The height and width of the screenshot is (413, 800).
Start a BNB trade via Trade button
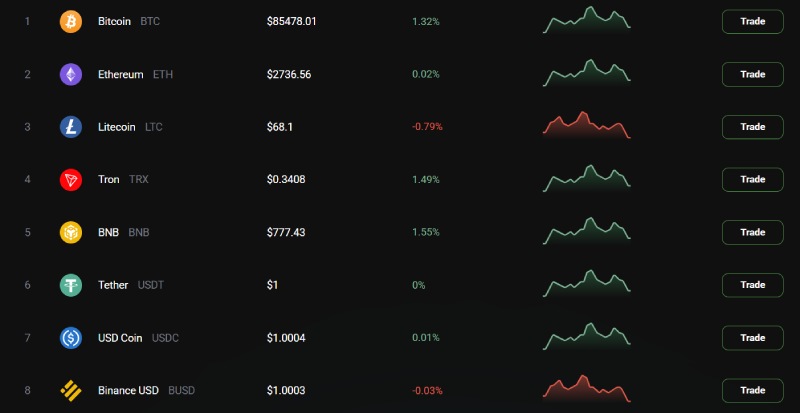[753, 232]
